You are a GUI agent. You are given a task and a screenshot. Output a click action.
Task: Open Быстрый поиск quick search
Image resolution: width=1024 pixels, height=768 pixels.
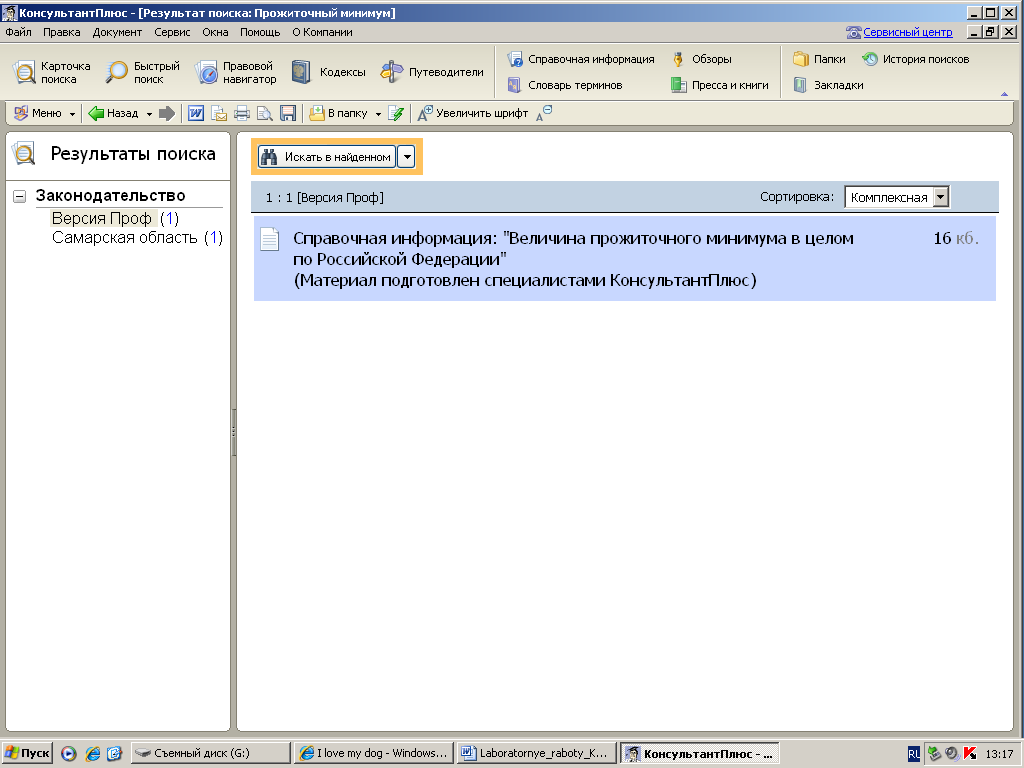(142, 72)
